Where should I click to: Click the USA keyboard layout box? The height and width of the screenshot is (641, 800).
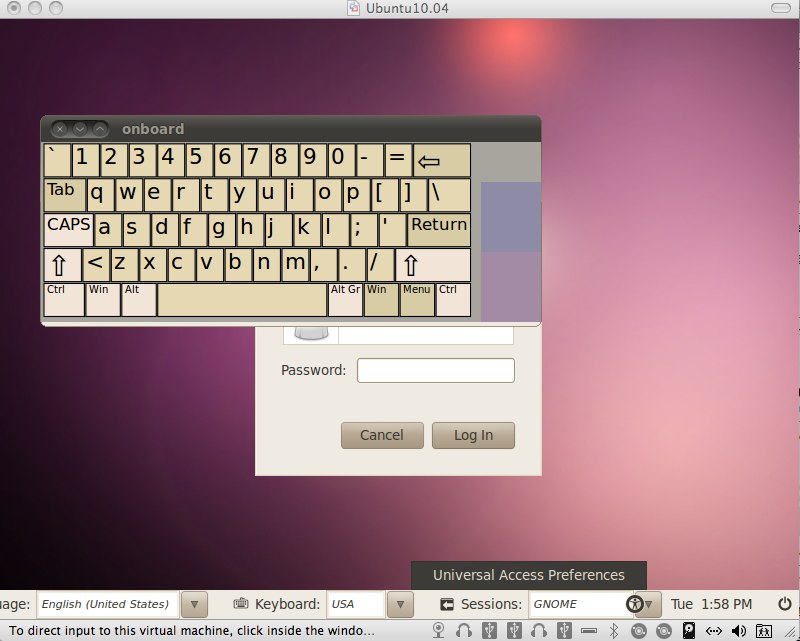click(356, 604)
